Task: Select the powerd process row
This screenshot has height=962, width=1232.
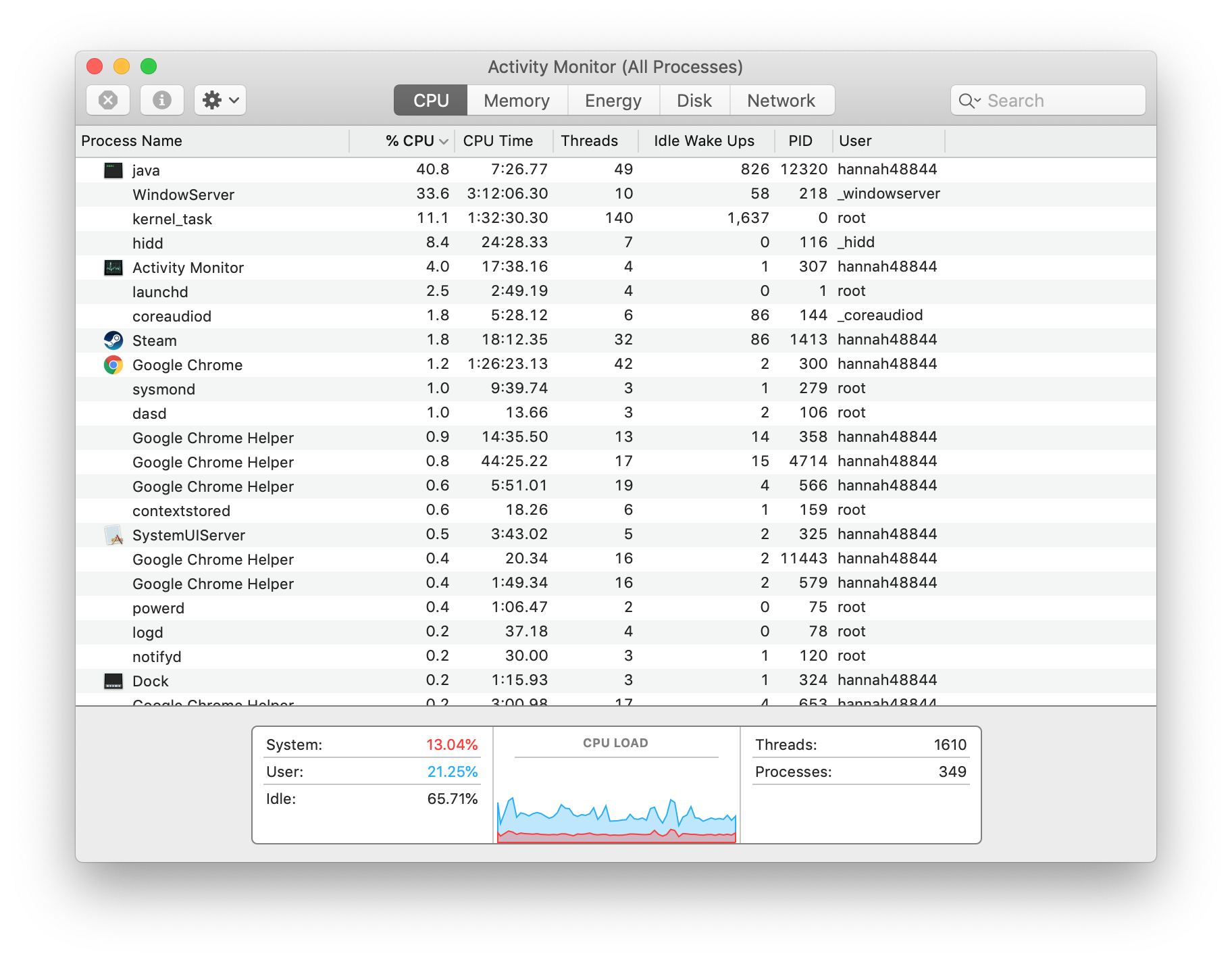Action: coord(616,608)
